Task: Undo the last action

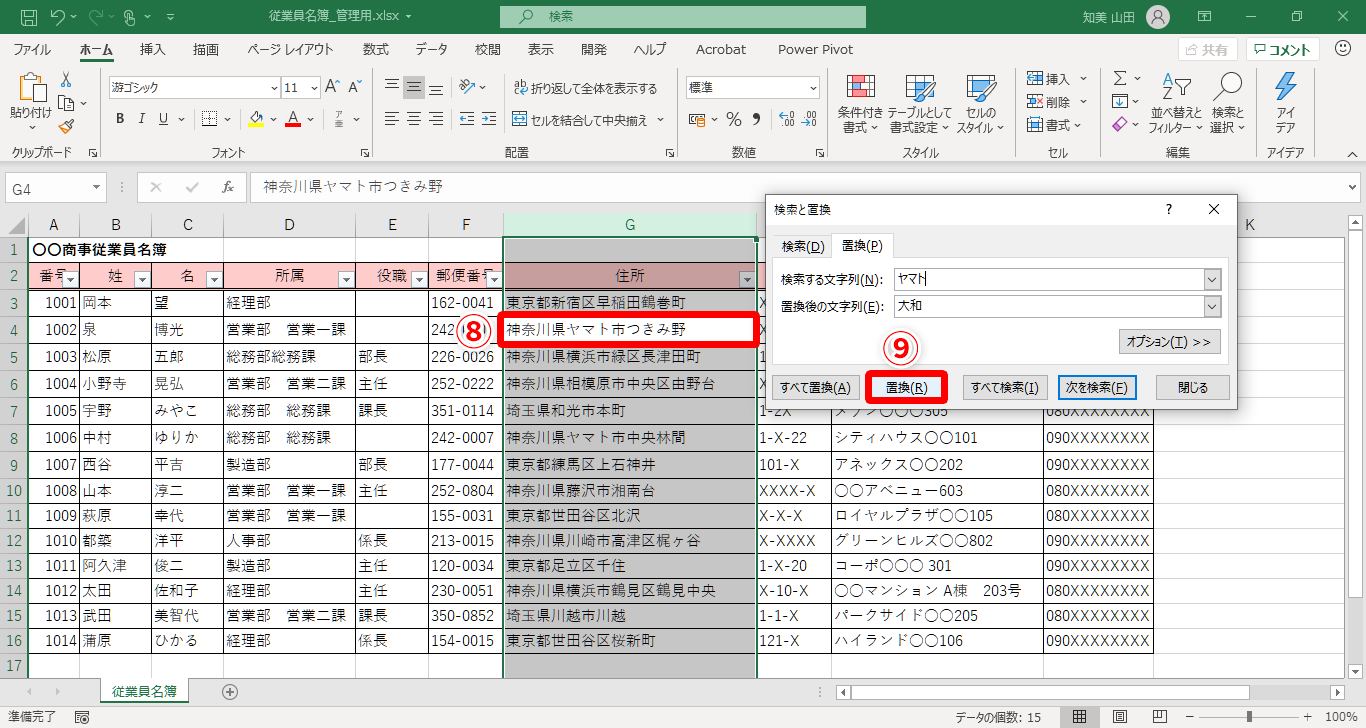Action: click(x=58, y=17)
